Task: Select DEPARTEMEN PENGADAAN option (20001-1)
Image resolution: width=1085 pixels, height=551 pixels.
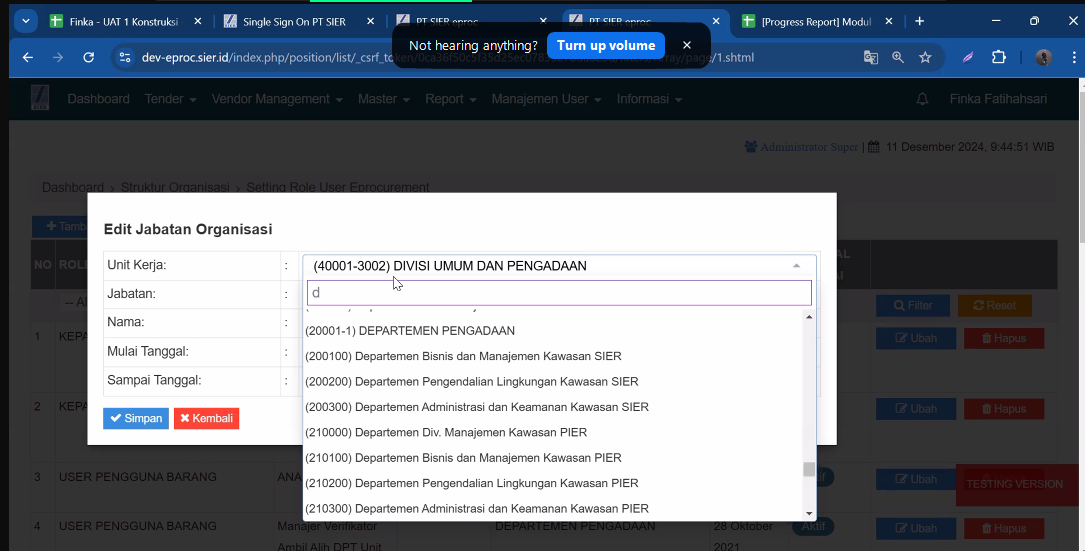Action: coord(410,331)
